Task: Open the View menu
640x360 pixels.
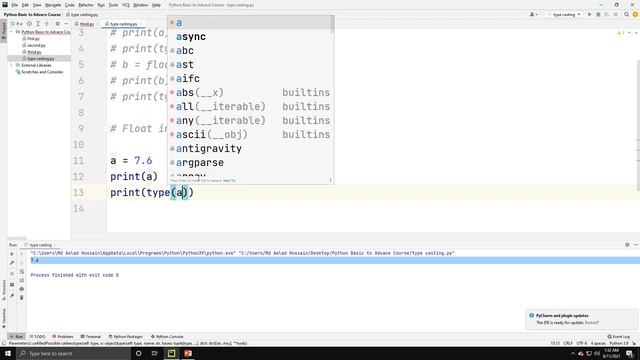Action: (37, 5)
